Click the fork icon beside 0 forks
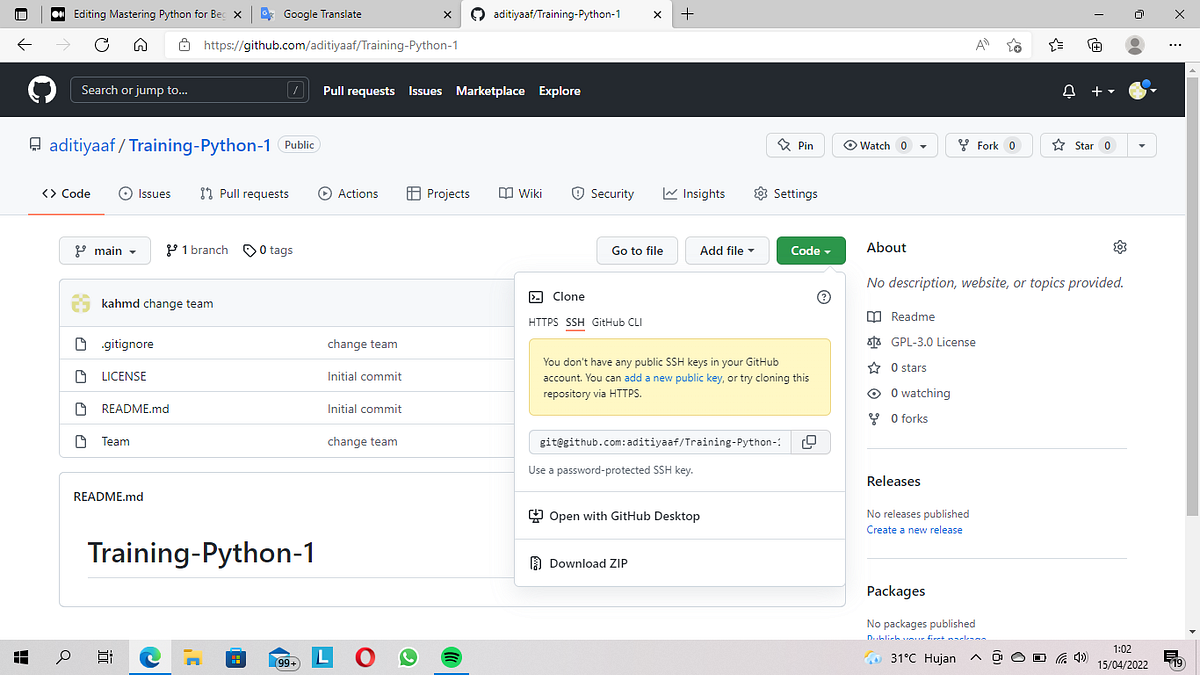 tap(873, 418)
